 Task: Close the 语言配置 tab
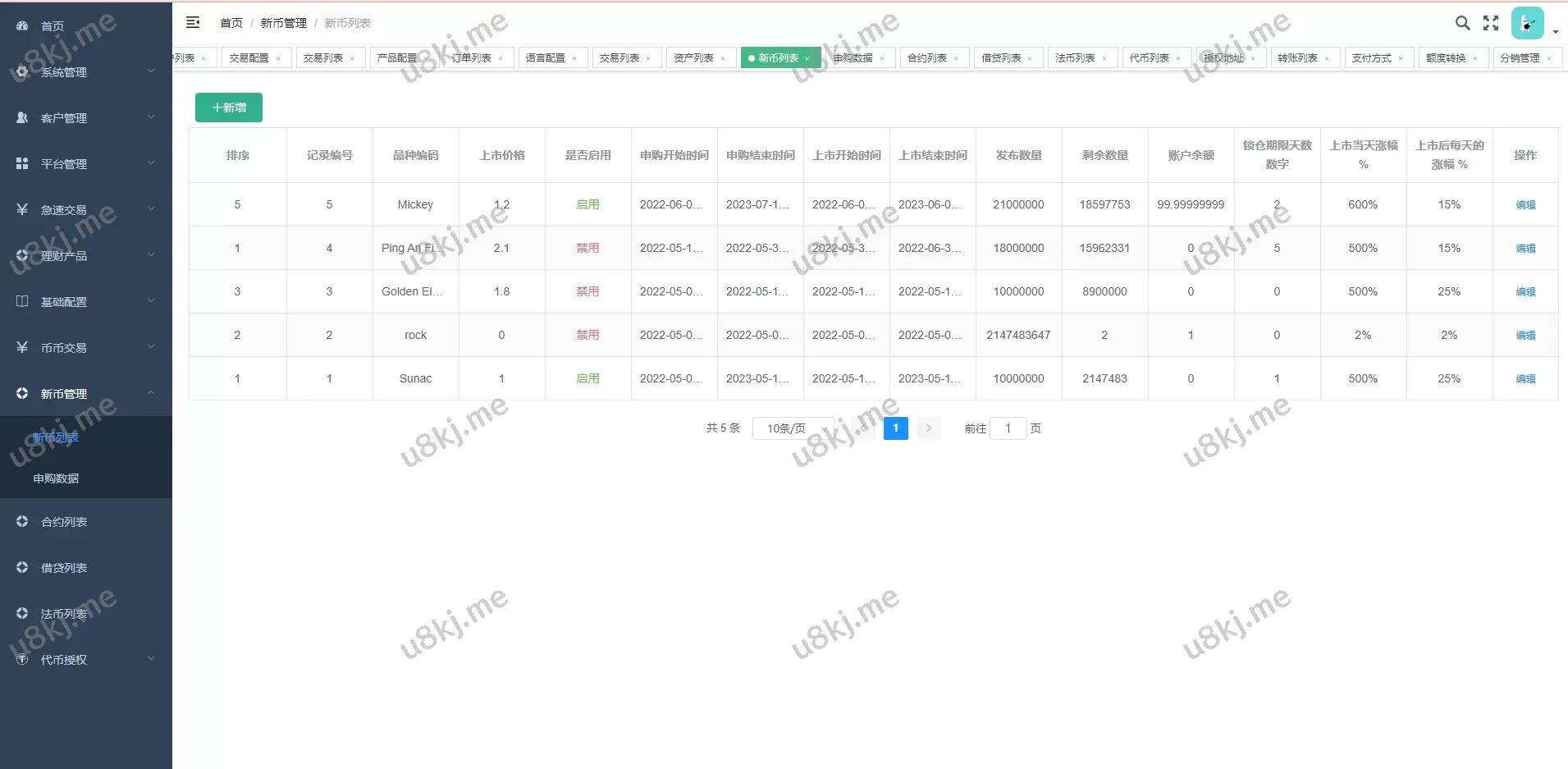click(x=574, y=58)
